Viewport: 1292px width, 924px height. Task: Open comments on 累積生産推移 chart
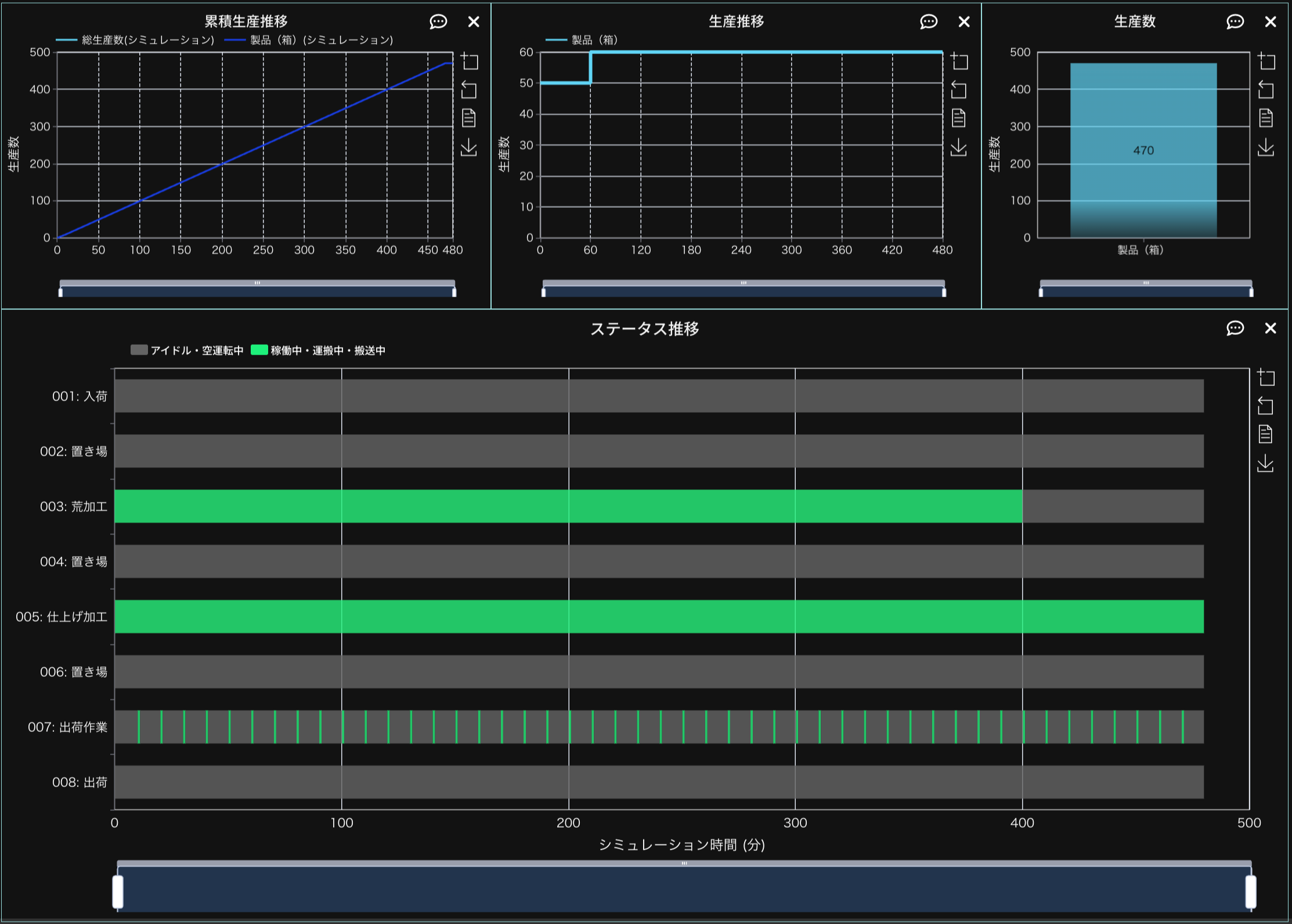438,22
